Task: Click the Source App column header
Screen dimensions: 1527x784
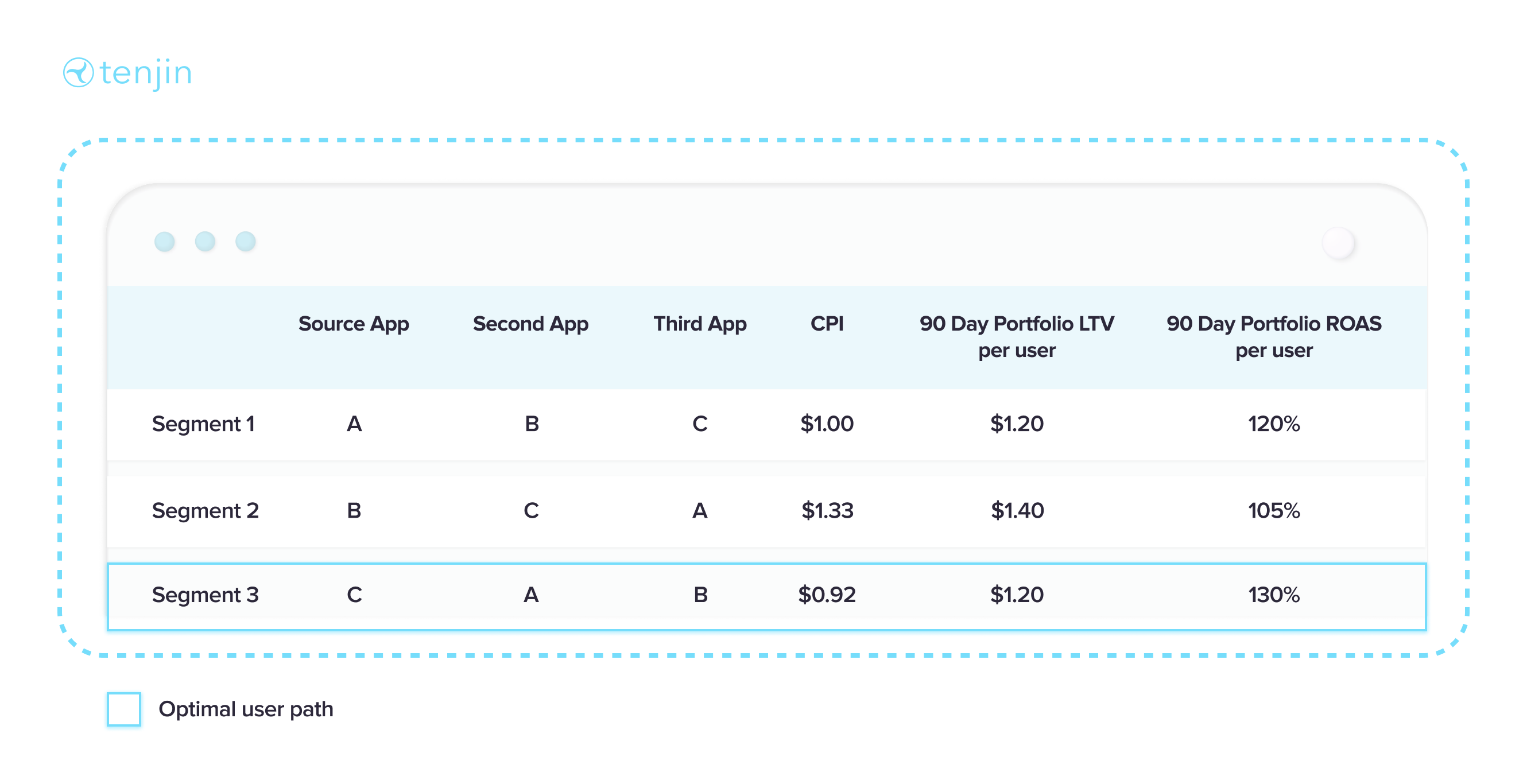Action: click(353, 324)
